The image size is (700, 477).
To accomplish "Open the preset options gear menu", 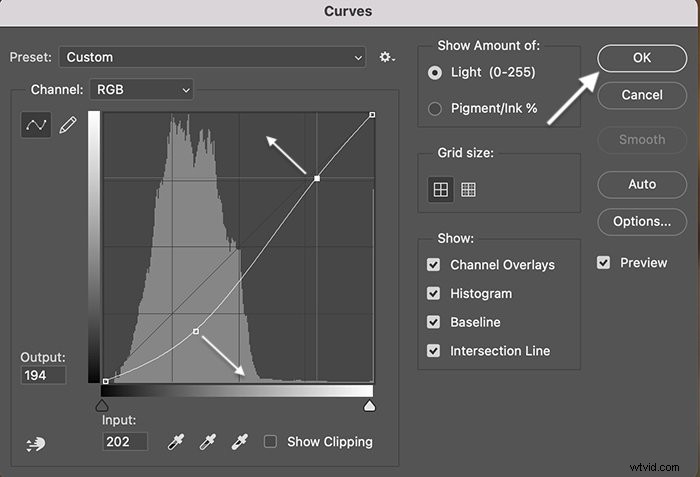I will (x=387, y=57).
